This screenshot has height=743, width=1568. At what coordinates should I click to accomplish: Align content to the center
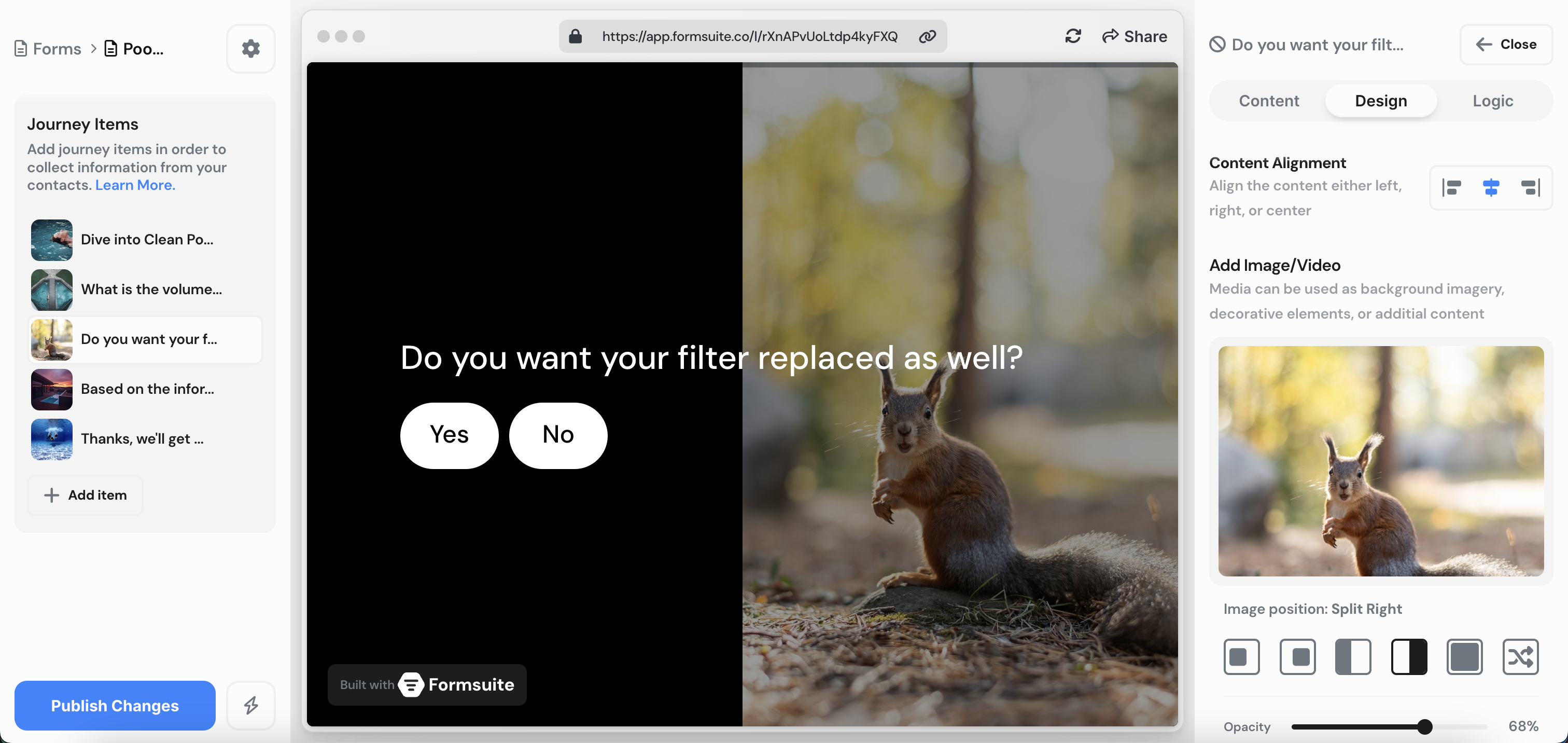(1491, 188)
